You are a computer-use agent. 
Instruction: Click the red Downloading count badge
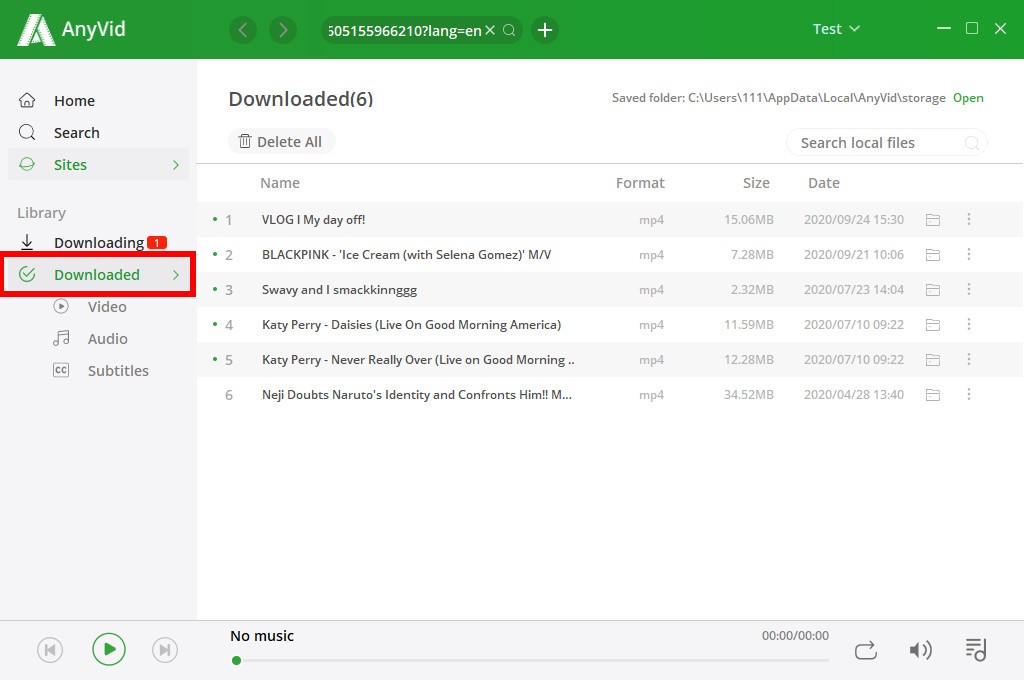point(157,242)
